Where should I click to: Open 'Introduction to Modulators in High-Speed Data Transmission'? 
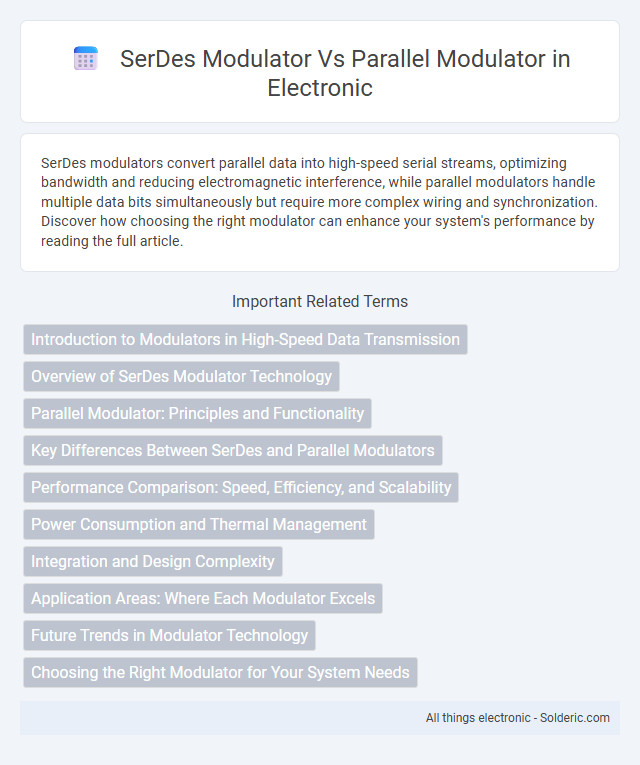coord(245,340)
